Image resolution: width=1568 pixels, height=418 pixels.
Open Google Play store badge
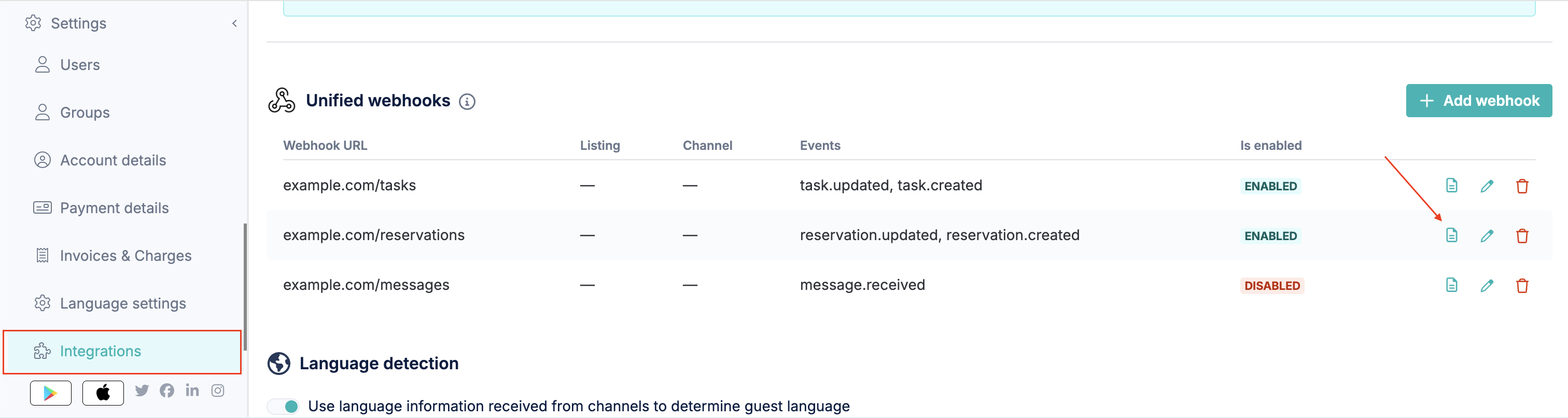click(x=50, y=393)
